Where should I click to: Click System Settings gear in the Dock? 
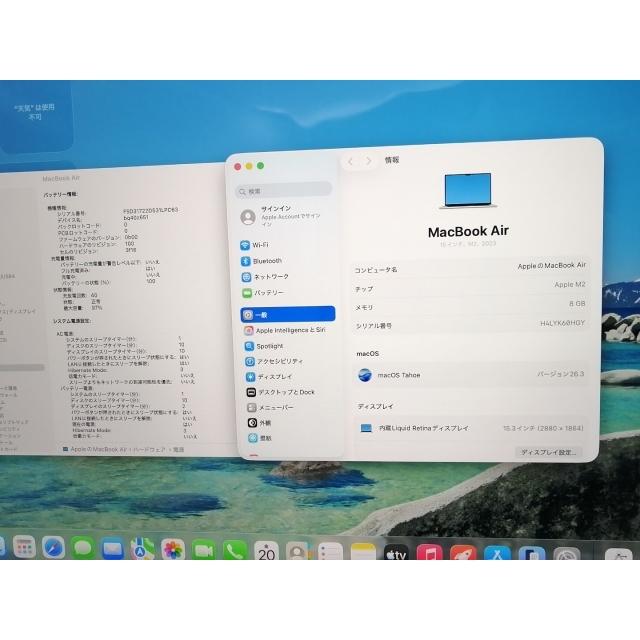(x=567, y=554)
